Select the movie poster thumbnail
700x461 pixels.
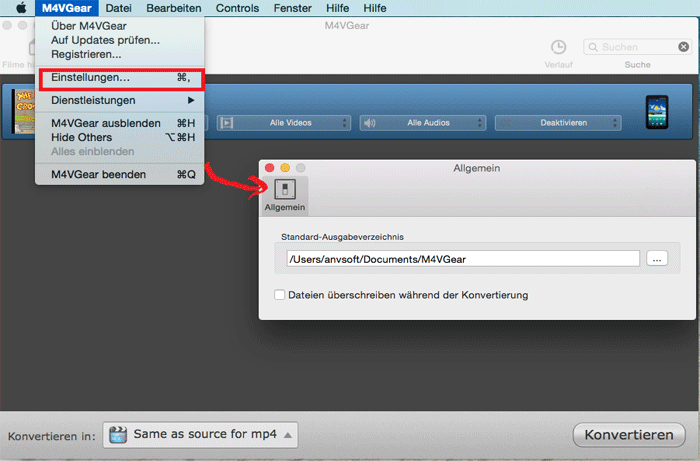tap(23, 111)
